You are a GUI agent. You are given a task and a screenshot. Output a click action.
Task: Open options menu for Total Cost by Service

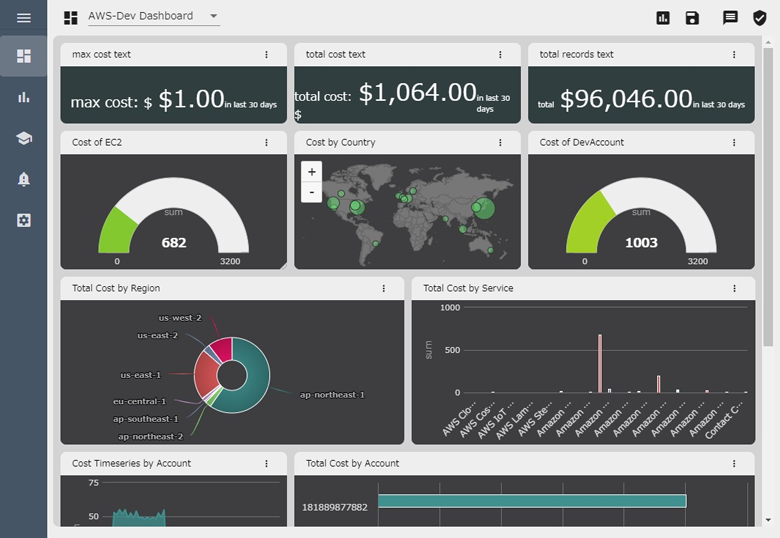734,288
